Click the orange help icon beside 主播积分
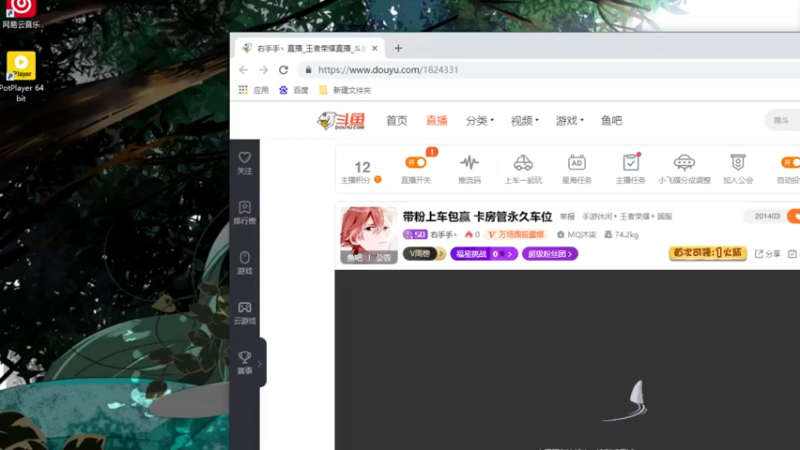Viewport: 800px width, 450px height. click(378, 180)
